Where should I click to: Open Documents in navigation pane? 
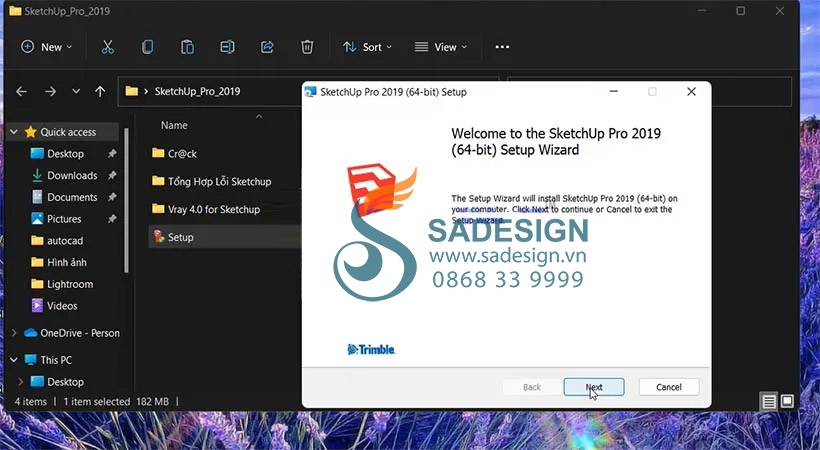[x=72, y=197]
